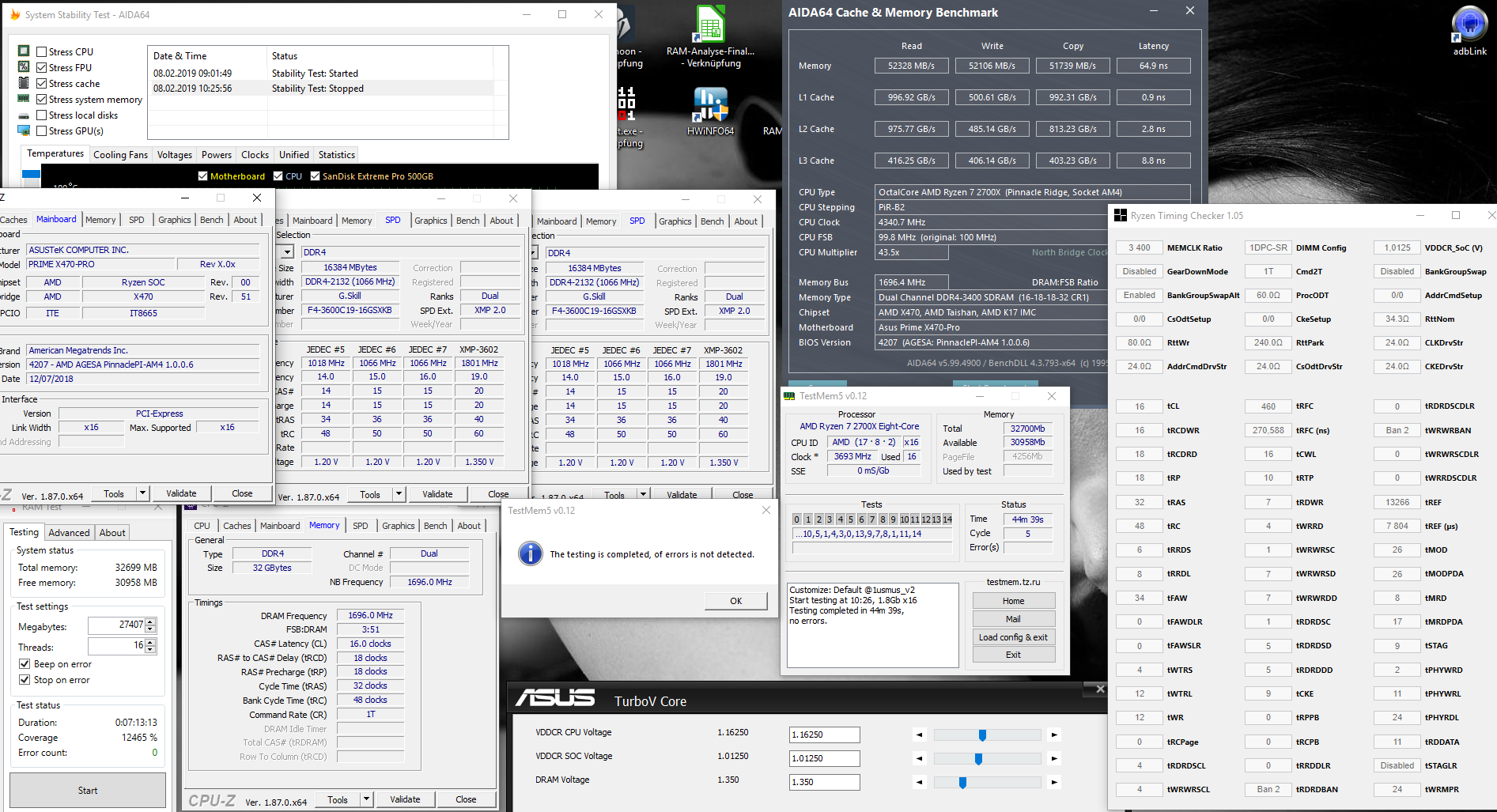This screenshot has height=812, width=1497.
Task: Click the Mail button in TestMem5
Action: [1014, 619]
